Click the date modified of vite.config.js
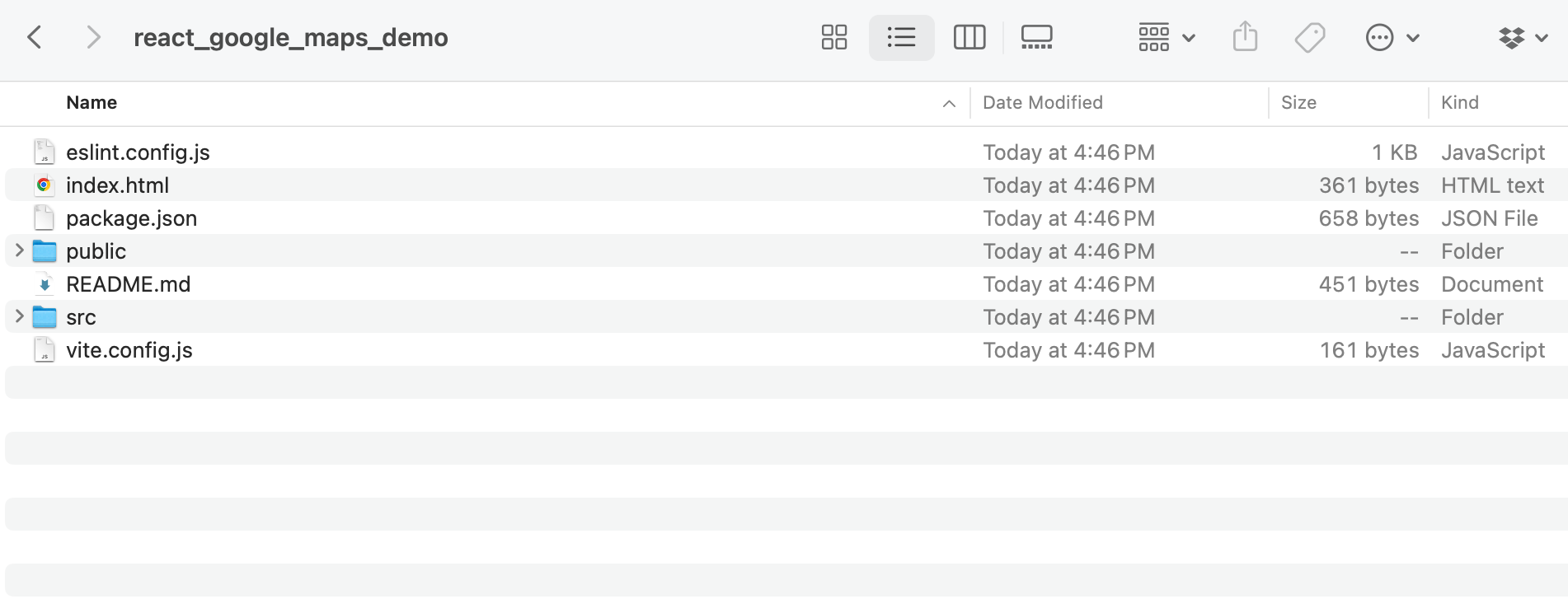 click(x=1068, y=350)
